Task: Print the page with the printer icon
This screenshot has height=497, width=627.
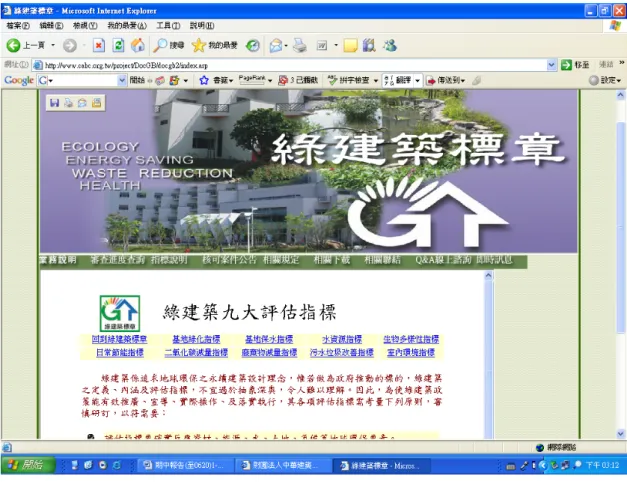Action: (x=300, y=45)
